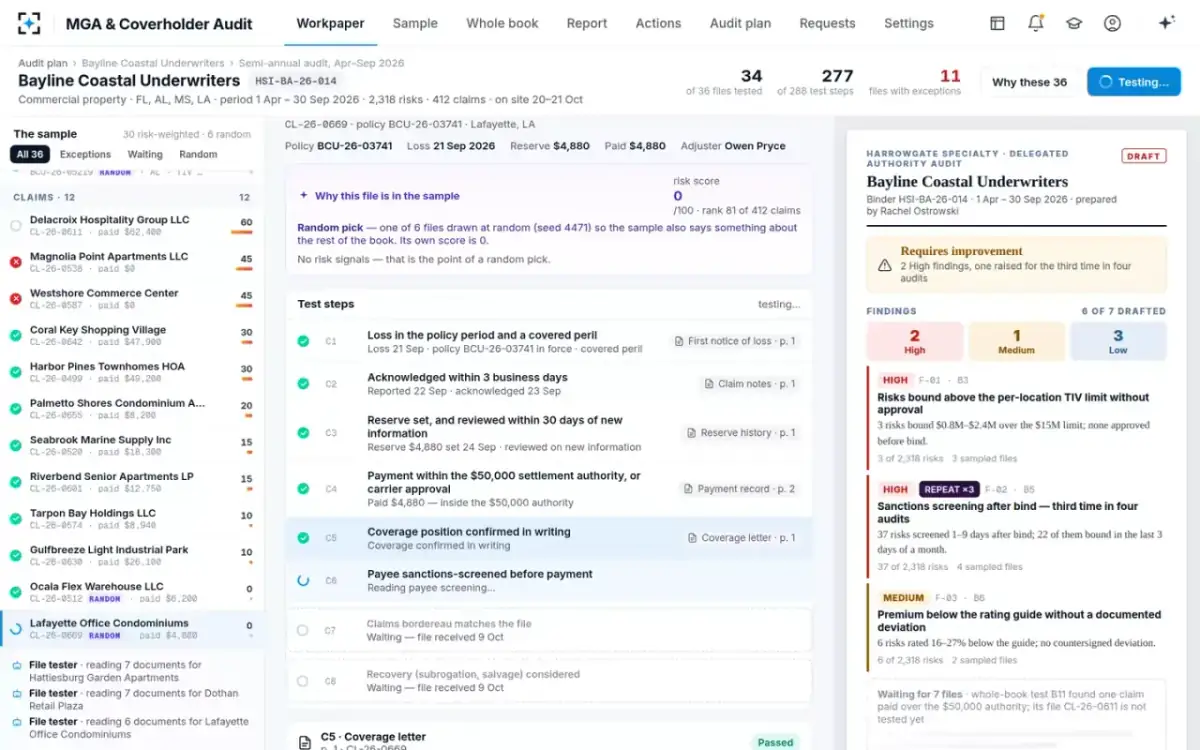Open the Sanctions screening after bind finding
The width and height of the screenshot is (1200, 750).
click(x=1017, y=526)
